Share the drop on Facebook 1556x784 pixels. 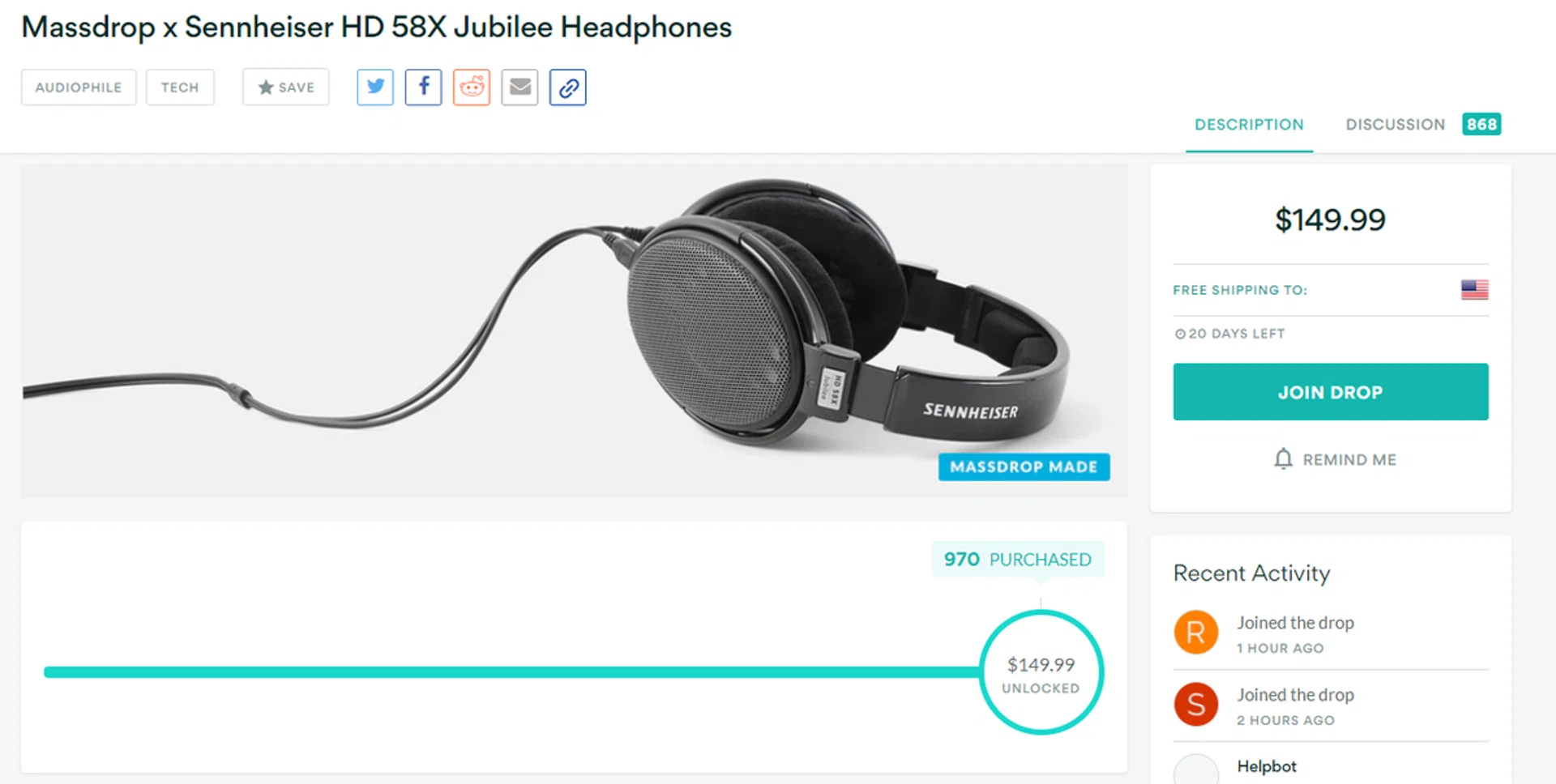[423, 87]
